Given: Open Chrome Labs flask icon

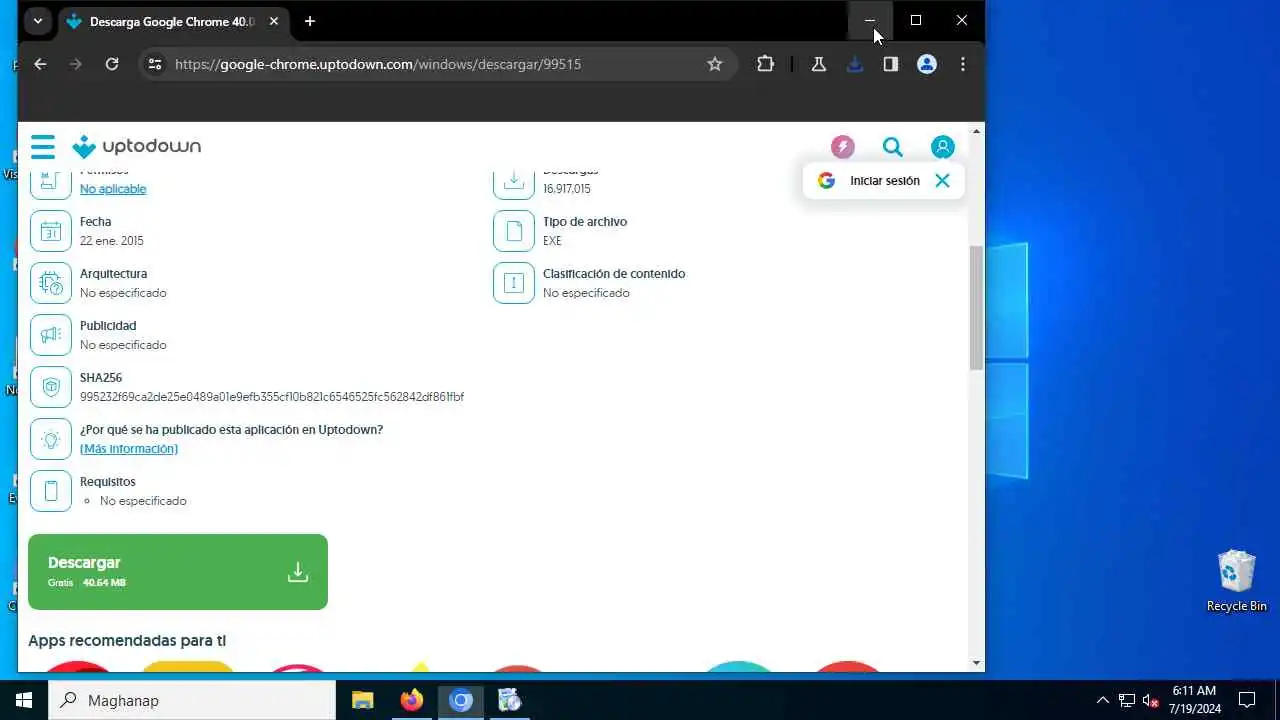Looking at the screenshot, I should pos(819,64).
